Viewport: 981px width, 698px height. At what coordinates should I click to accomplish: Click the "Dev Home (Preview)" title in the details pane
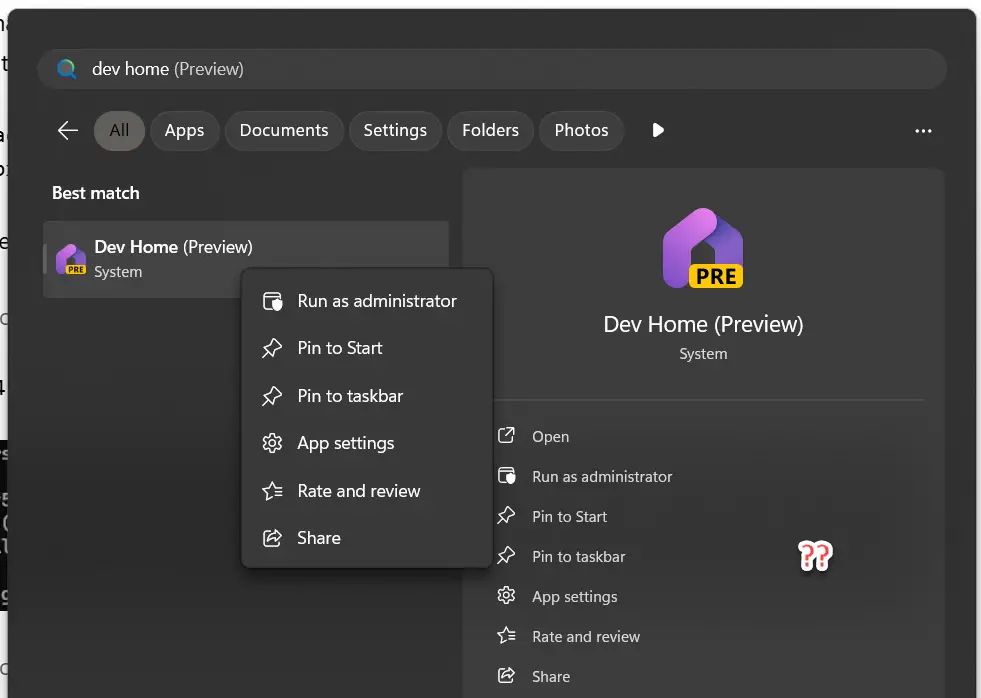coord(703,324)
